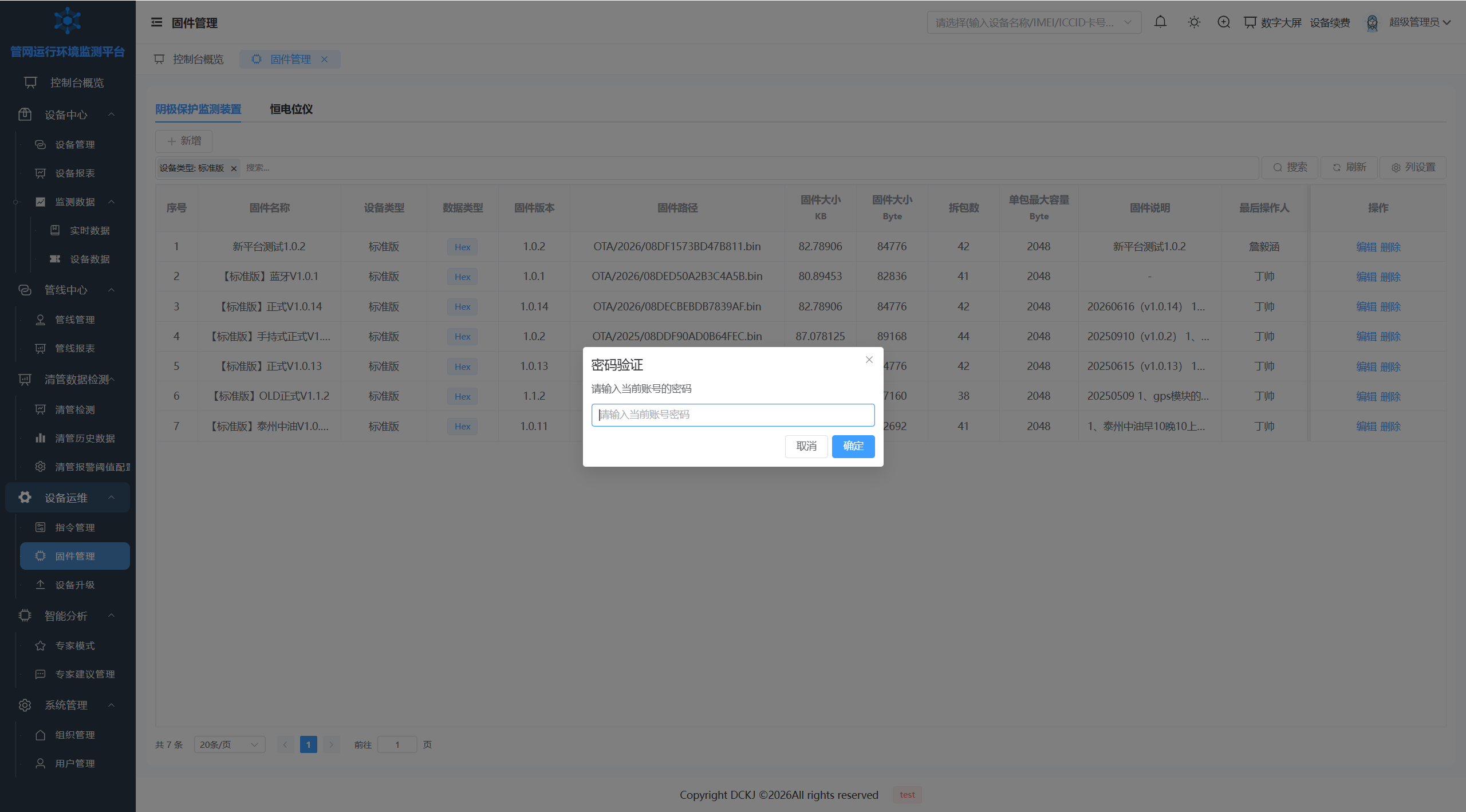
Task: Collapse sidebar with the hamburger menu icon
Action: 156,22
